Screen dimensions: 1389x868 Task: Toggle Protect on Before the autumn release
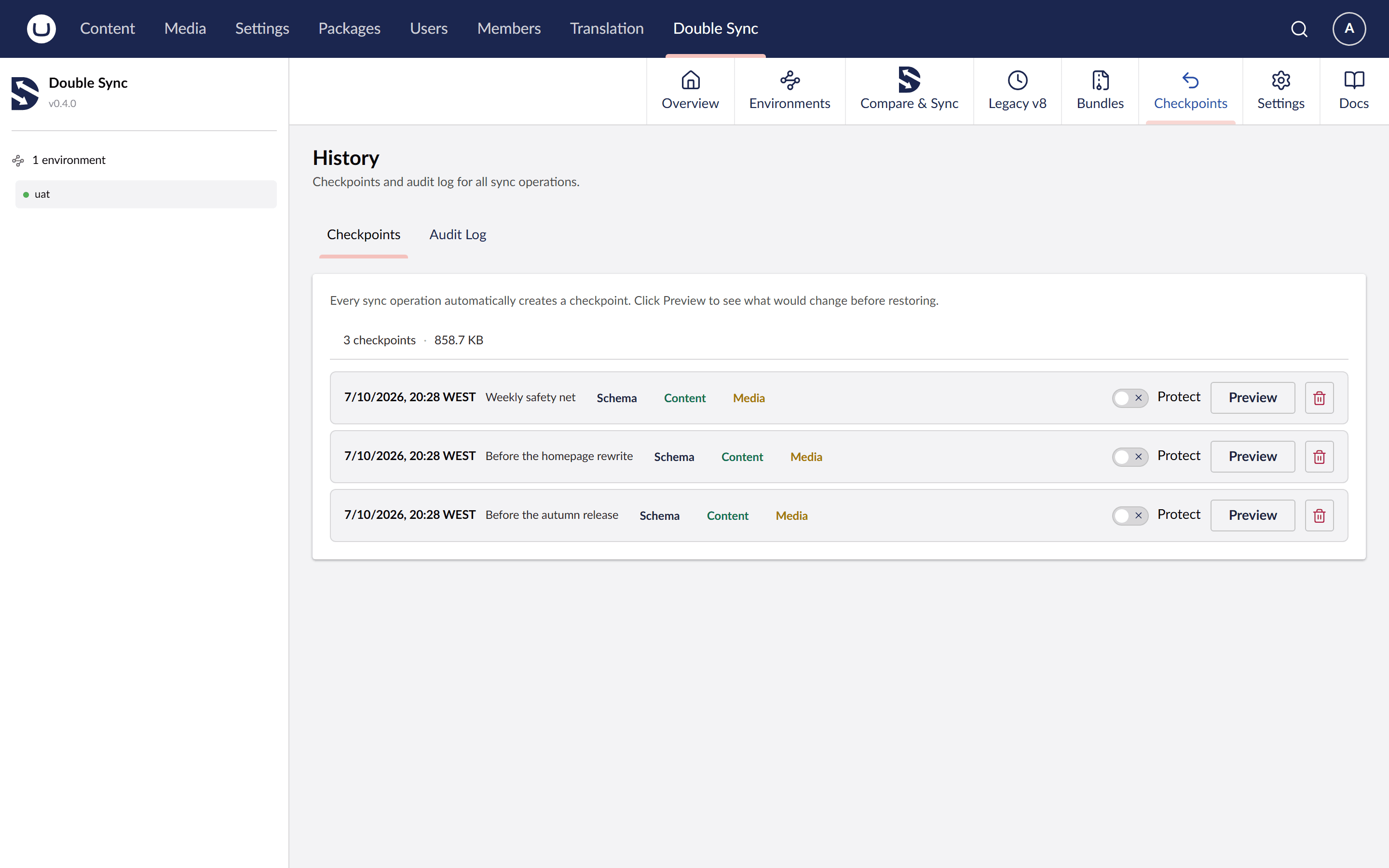click(x=1130, y=515)
